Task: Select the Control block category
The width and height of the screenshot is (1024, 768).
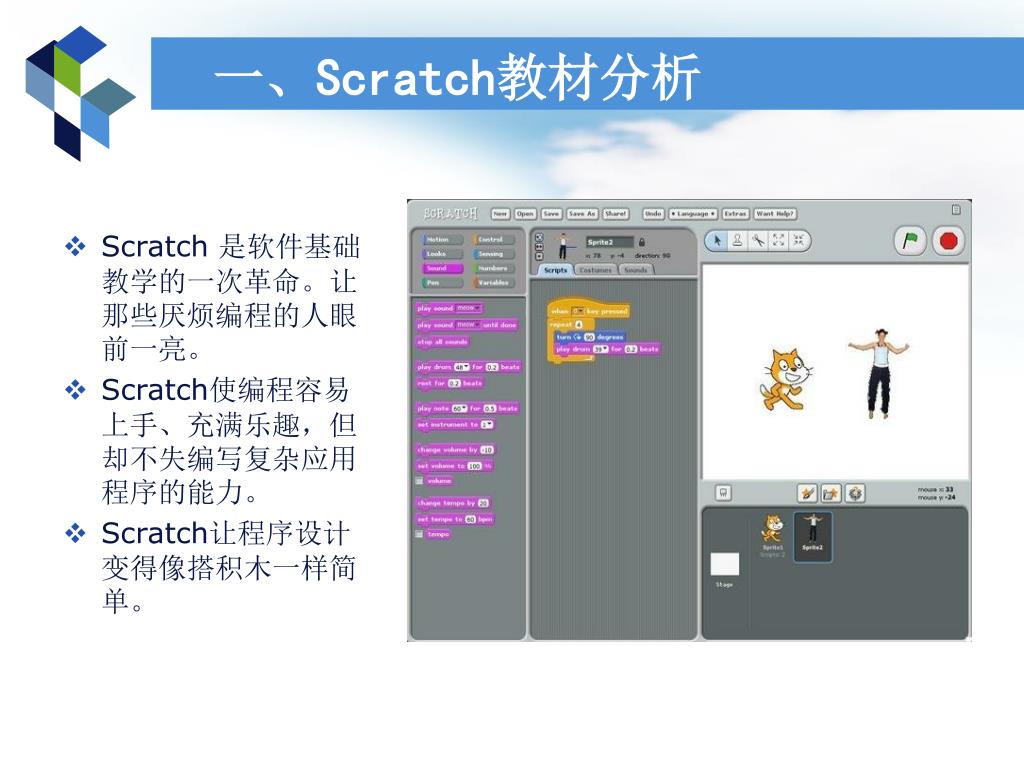Action: [494, 240]
